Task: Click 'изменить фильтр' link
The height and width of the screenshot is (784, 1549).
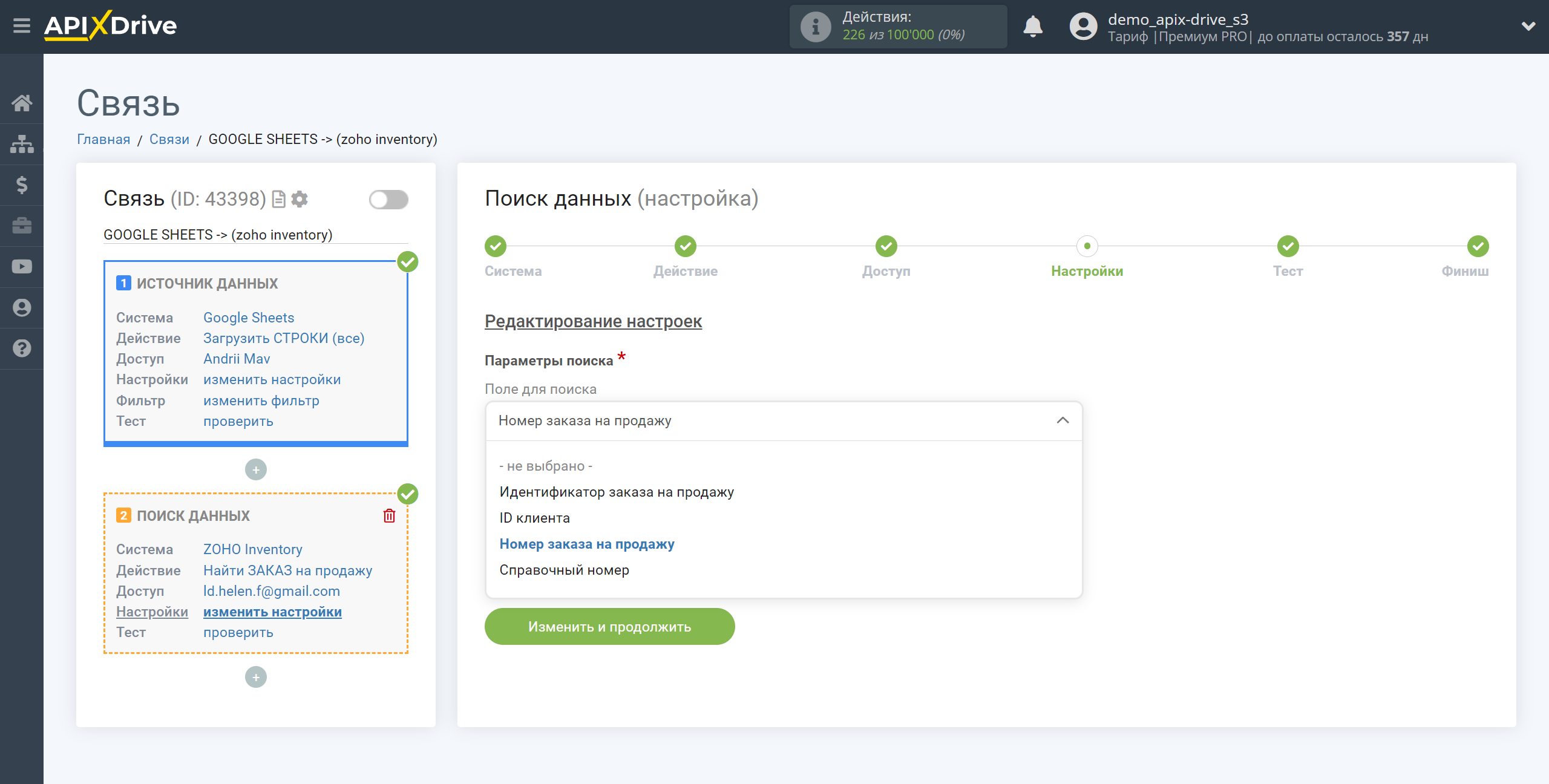Action: 261,400
